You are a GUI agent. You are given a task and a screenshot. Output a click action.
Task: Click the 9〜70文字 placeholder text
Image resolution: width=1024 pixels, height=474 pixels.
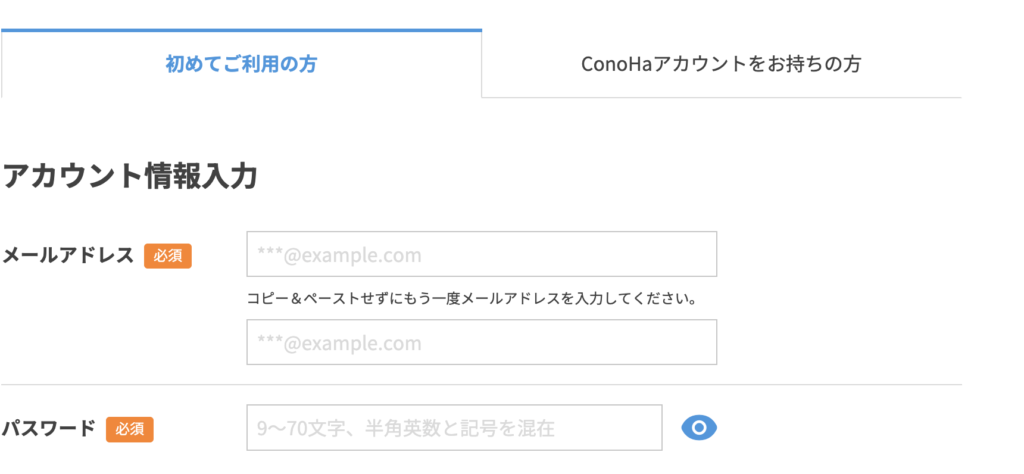point(405,429)
